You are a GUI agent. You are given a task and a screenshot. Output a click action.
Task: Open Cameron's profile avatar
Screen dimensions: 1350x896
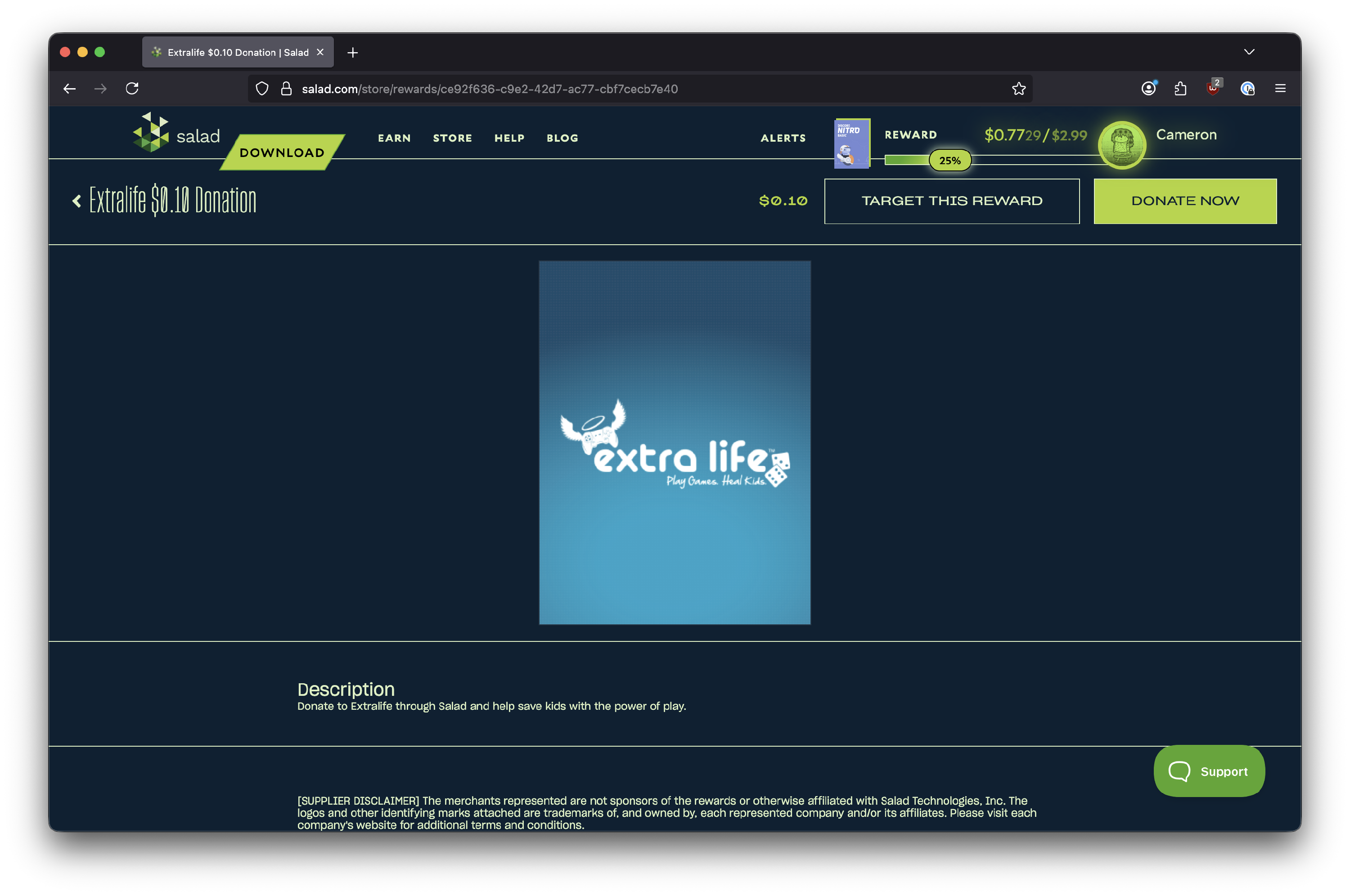click(1122, 144)
